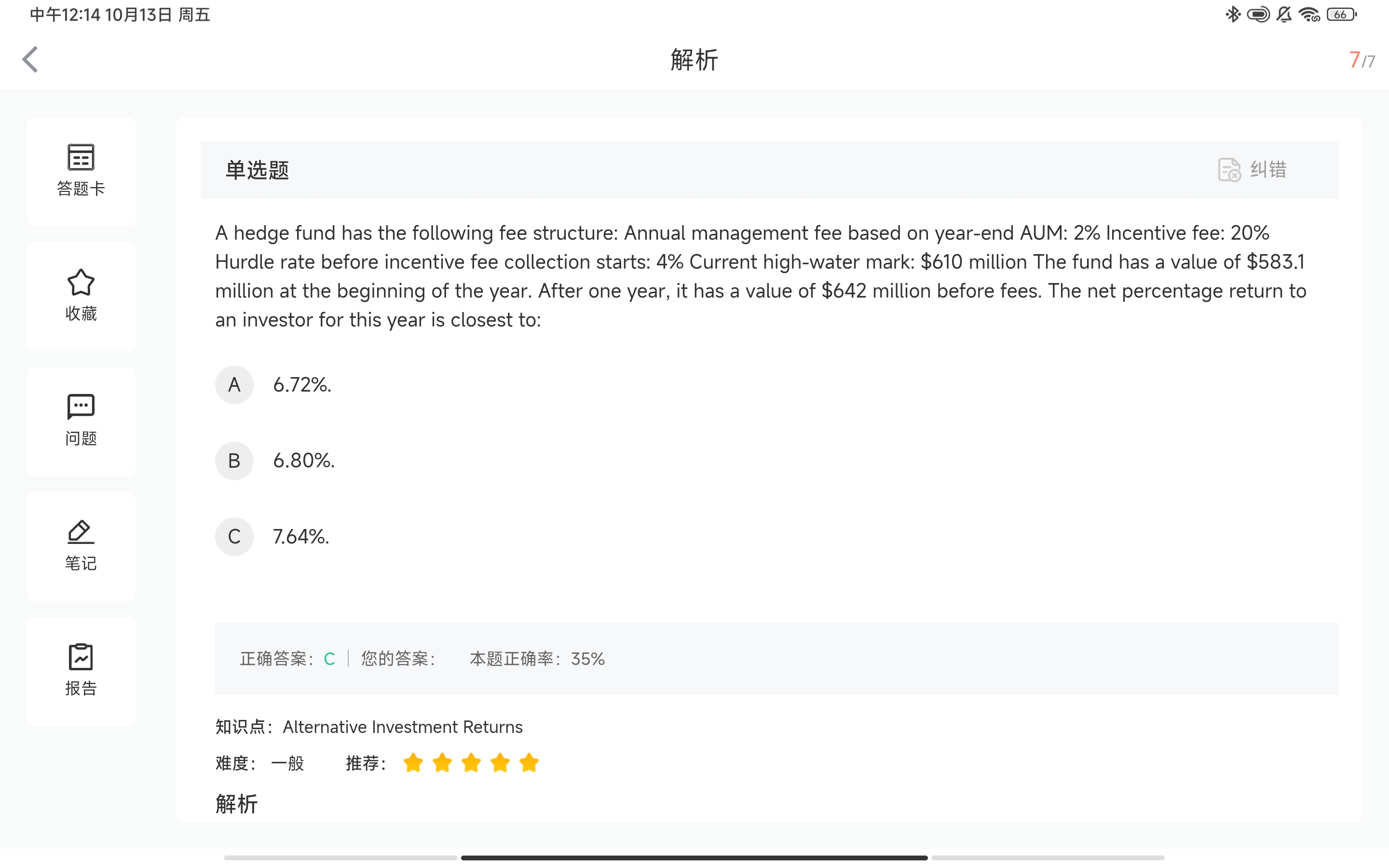Screen dimensions: 1389x868
Task: Tap the fifth recommendation star
Action: point(529,763)
